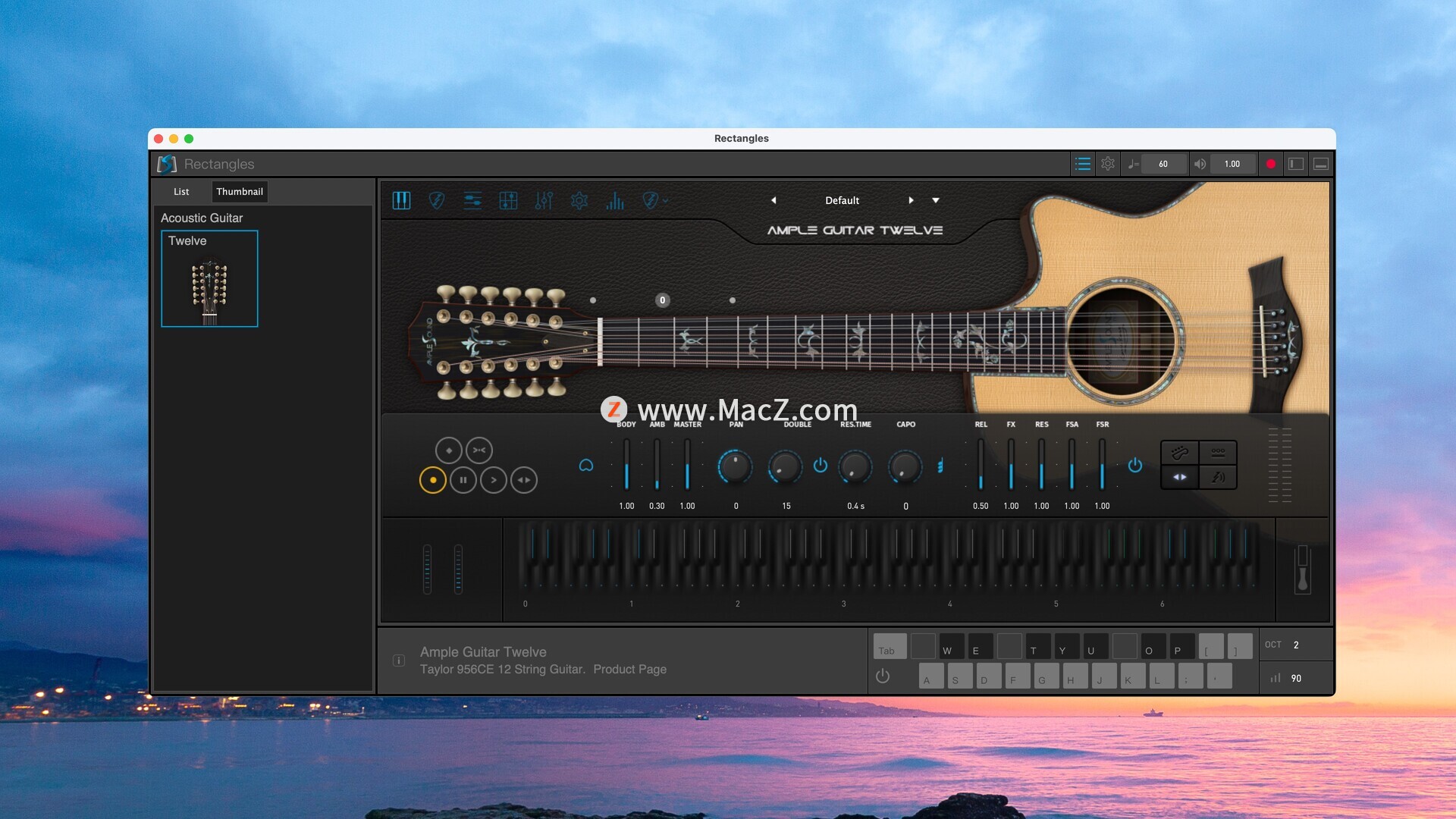Edit the volume value 1.00 in the top bar
The height and width of the screenshot is (819, 1456).
click(x=1232, y=164)
